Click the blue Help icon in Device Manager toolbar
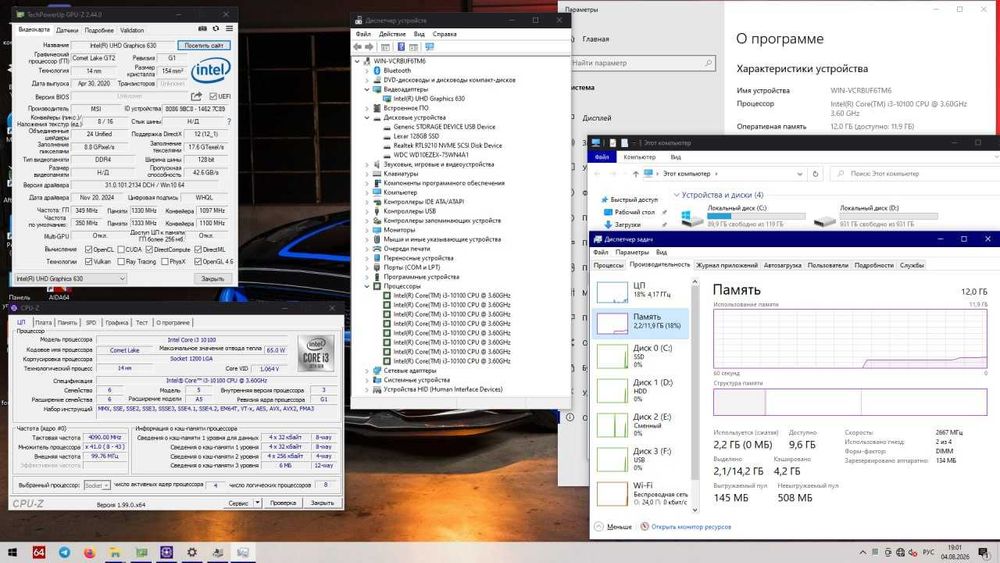 point(401,47)
